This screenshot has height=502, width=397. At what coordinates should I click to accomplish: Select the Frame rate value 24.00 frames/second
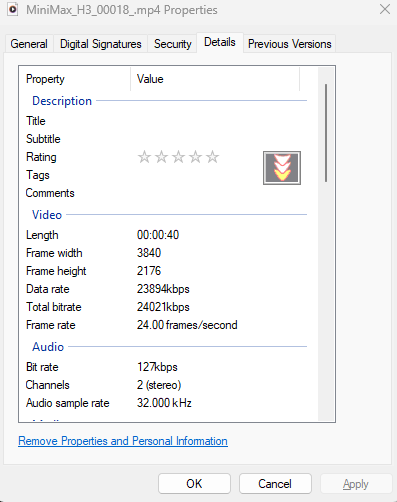187,325
